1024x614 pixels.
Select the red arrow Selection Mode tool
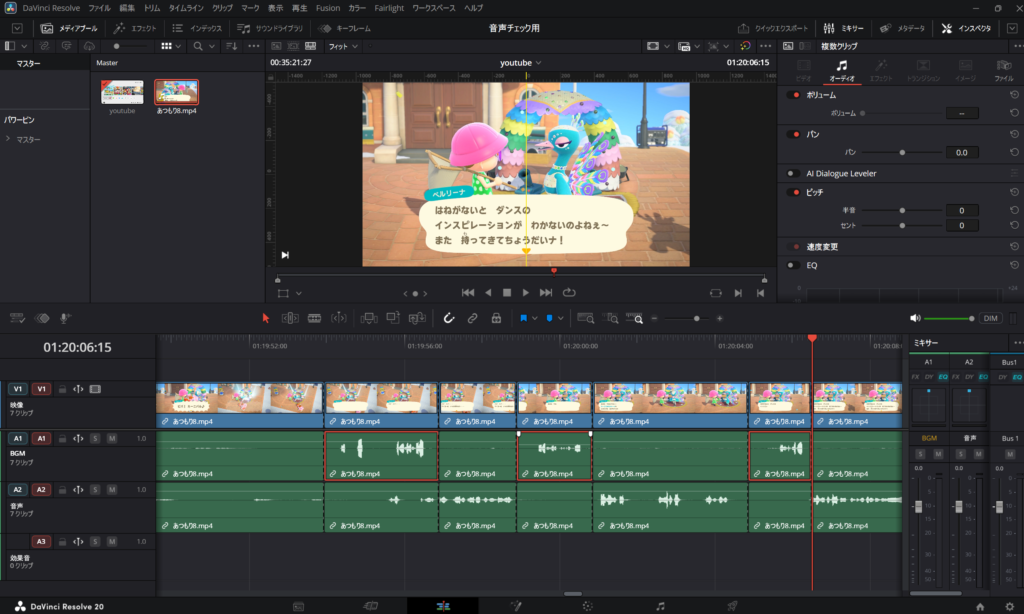click(266, 318)
